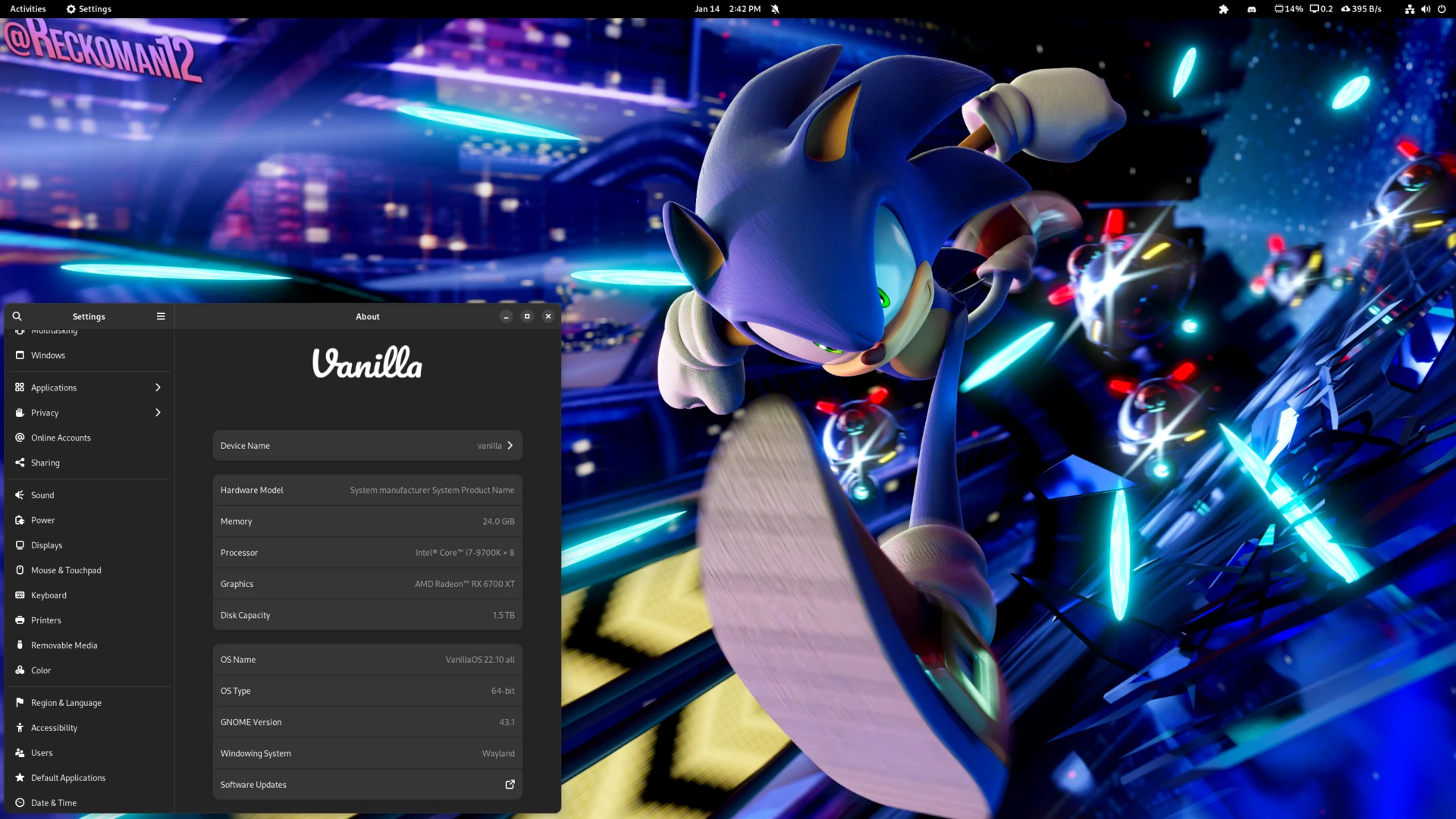Click the Removable Media USB icon
Viewport: 1456px width, 819px height.
(x=20, y=645)
